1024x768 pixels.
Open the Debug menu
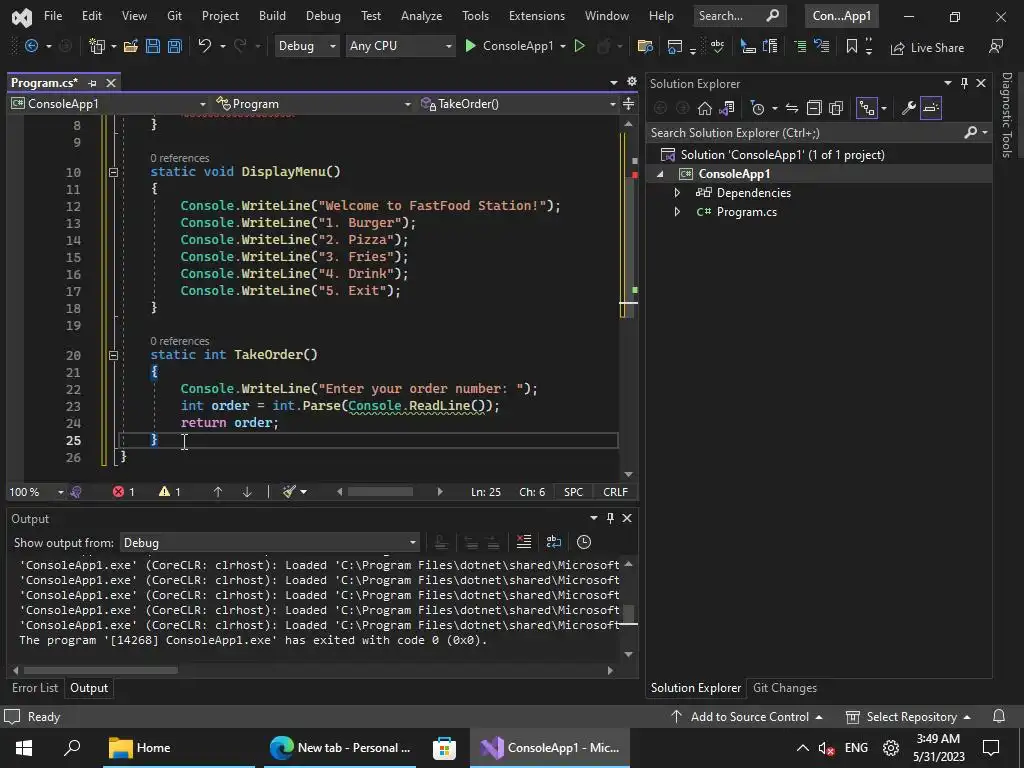point(323,16)
